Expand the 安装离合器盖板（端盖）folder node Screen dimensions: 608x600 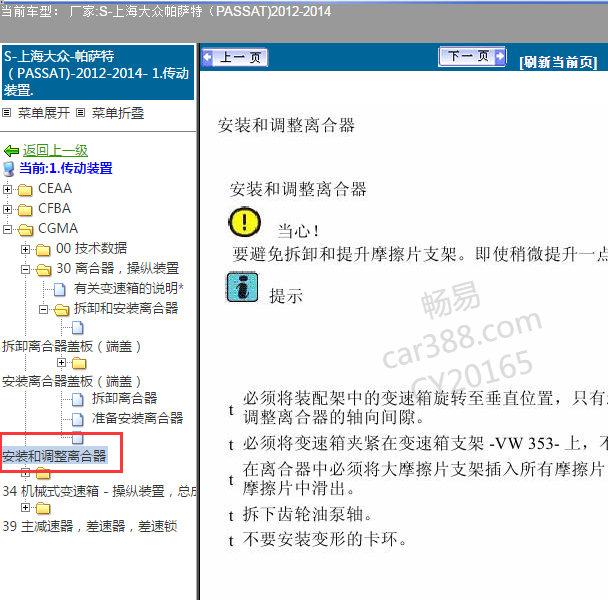61,362
